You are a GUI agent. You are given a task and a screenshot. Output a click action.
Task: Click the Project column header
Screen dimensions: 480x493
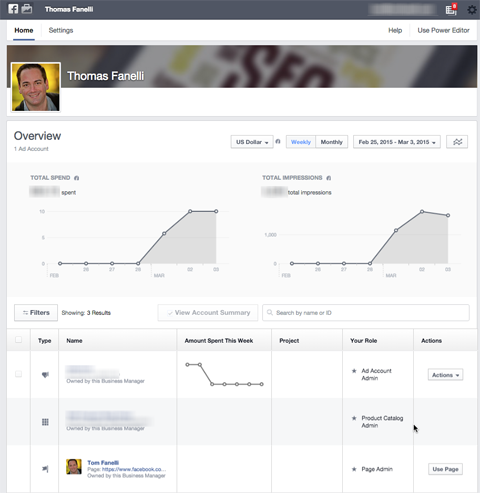click(x=289, y=341)
